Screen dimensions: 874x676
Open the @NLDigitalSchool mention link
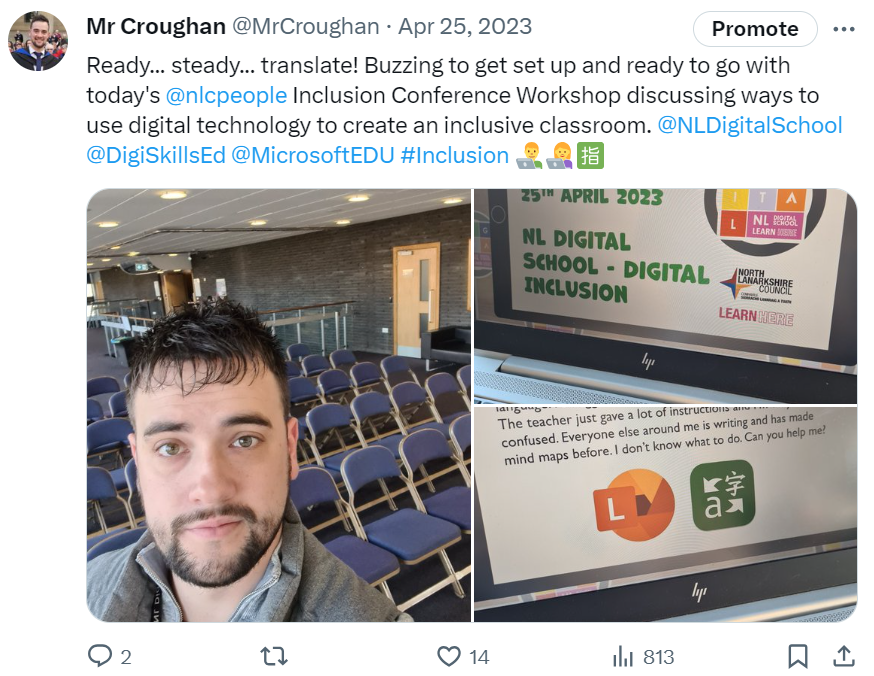(750, 125)
